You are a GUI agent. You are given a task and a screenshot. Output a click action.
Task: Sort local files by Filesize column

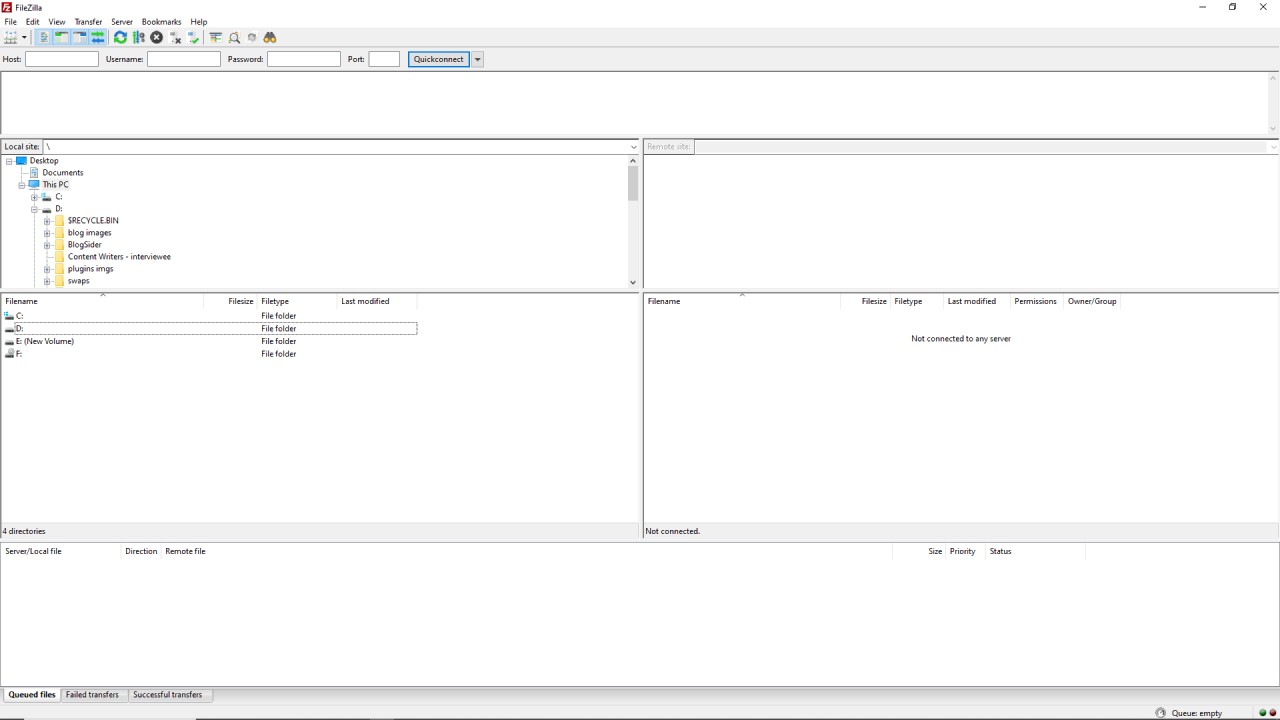(230, 301)
